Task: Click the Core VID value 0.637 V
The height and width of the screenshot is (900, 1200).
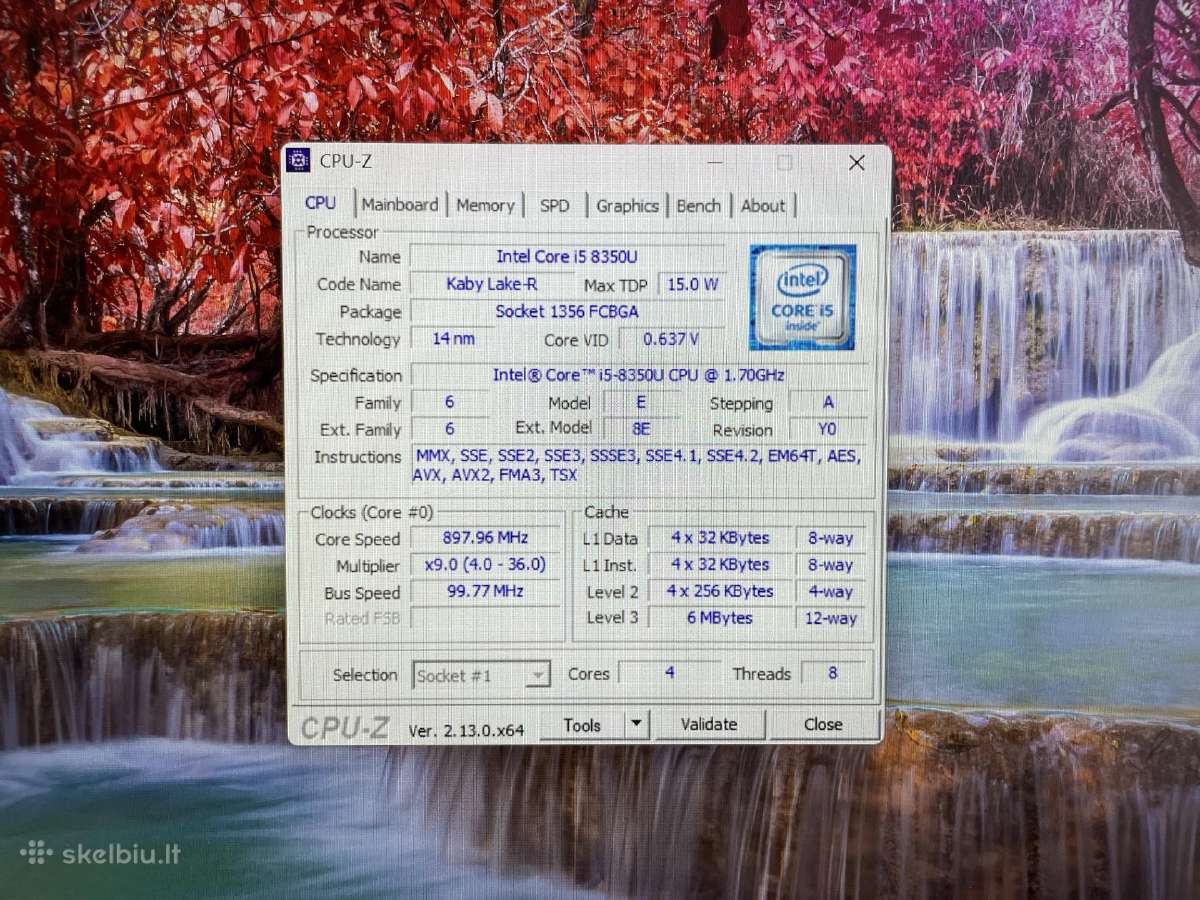Action: tap(671, 339)
